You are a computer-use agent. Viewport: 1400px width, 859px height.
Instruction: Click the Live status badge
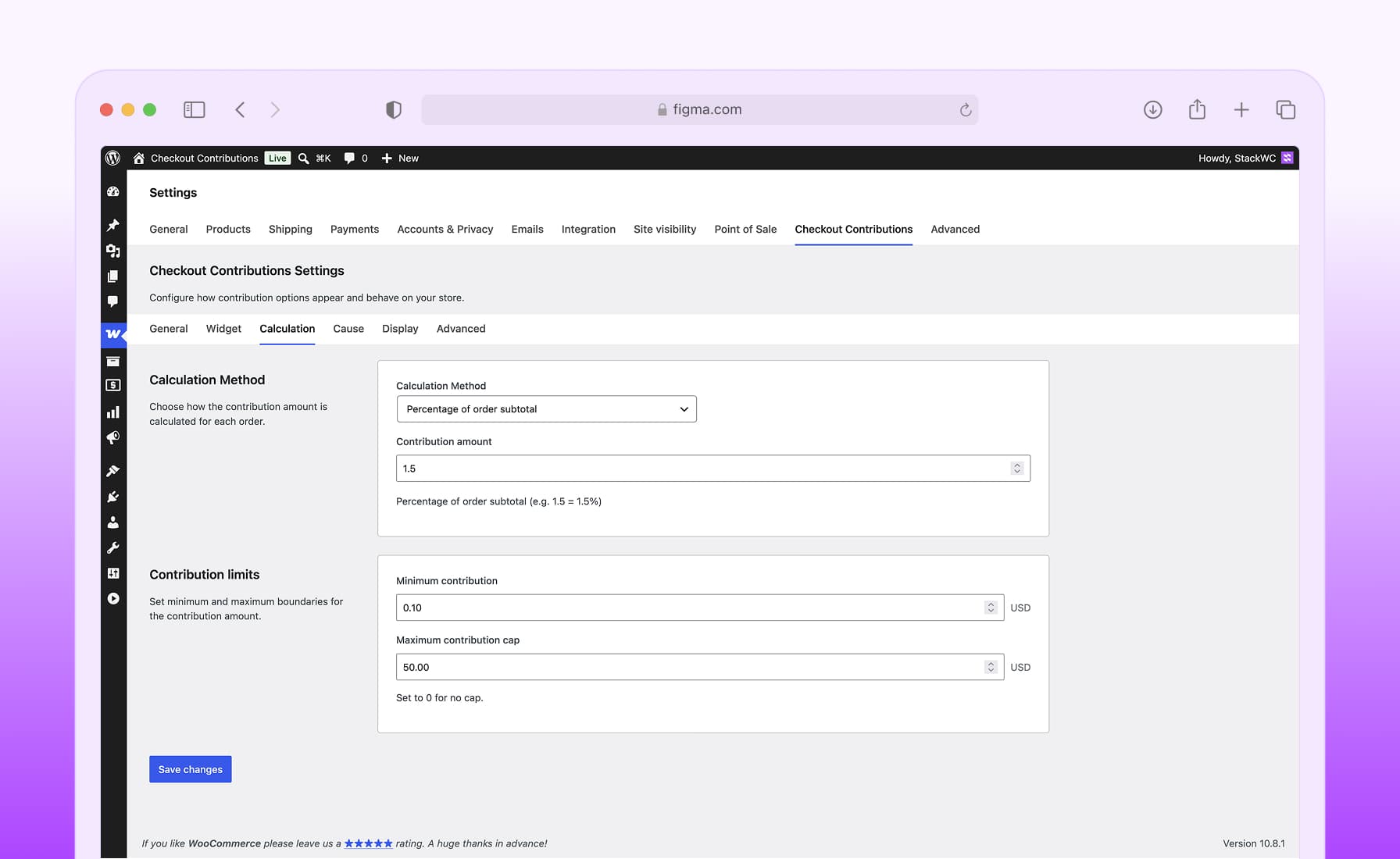click(277, 158)
